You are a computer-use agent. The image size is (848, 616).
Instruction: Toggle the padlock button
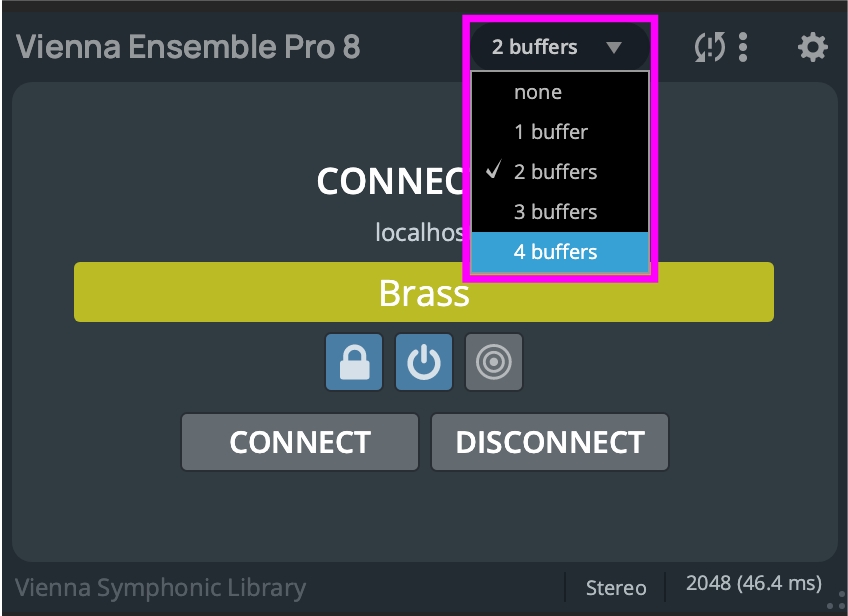tap(354, 361)
